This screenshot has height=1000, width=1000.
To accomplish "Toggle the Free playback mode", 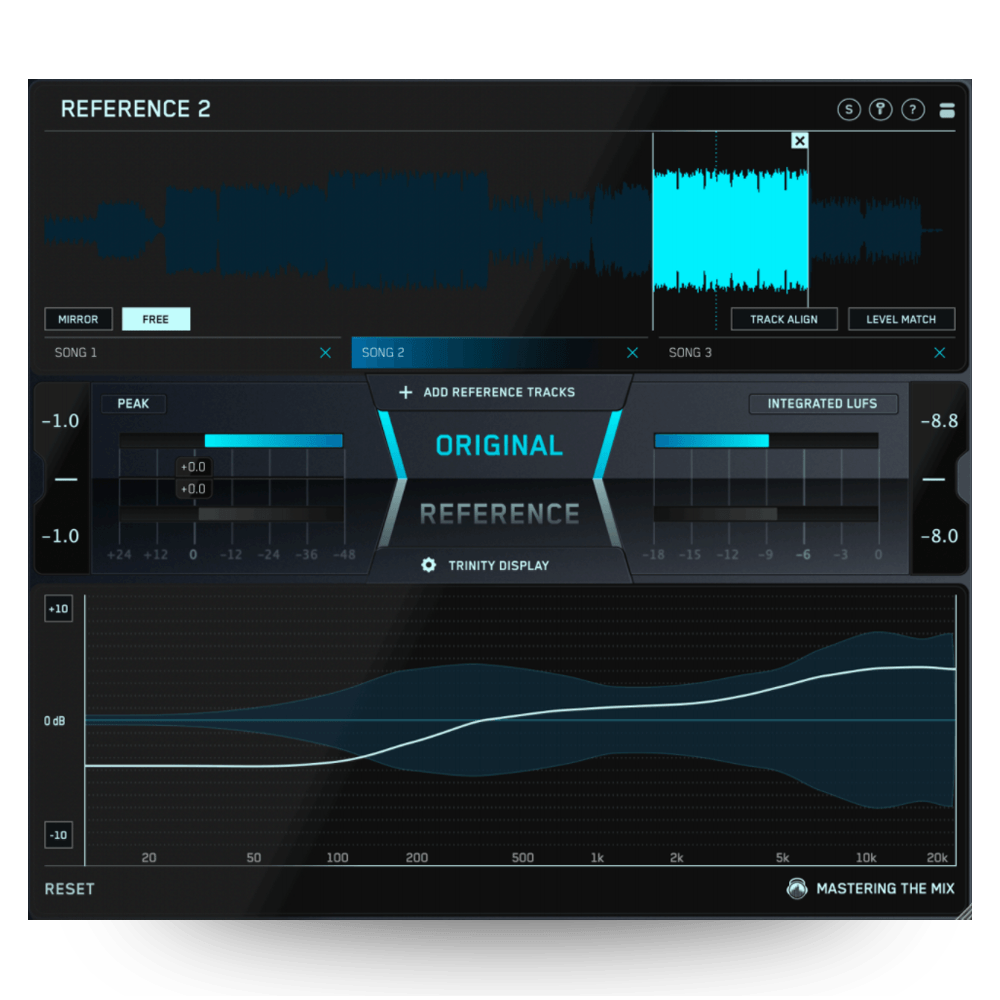I will coord(156,319).
